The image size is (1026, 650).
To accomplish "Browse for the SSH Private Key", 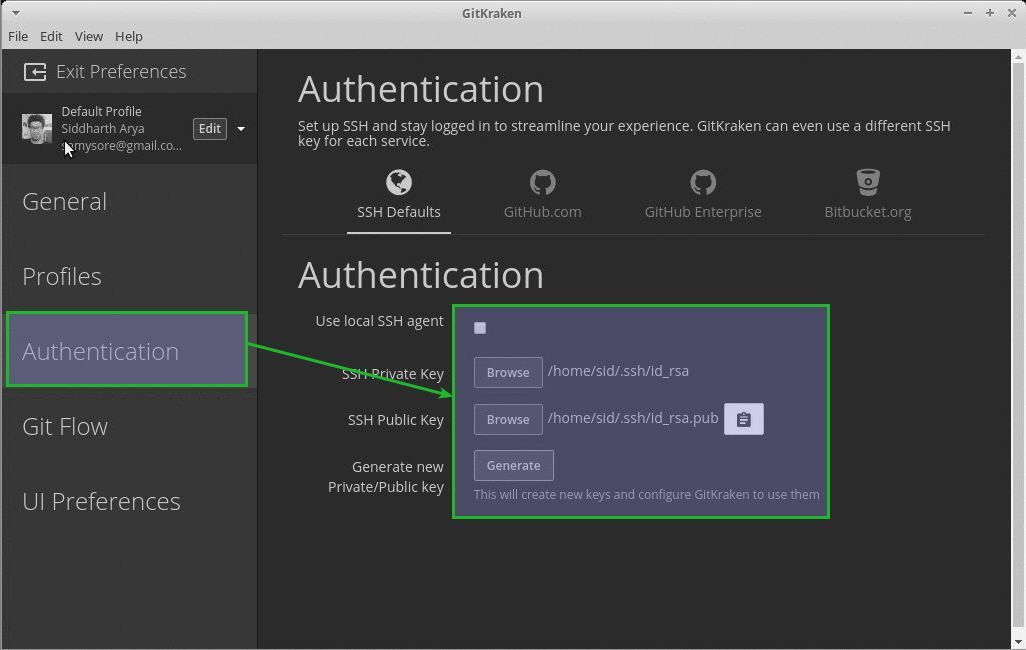I will click(x=508, y=372).
